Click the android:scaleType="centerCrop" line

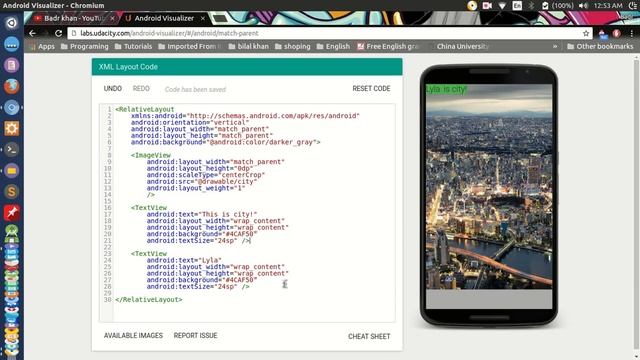(x=206, y=175)
